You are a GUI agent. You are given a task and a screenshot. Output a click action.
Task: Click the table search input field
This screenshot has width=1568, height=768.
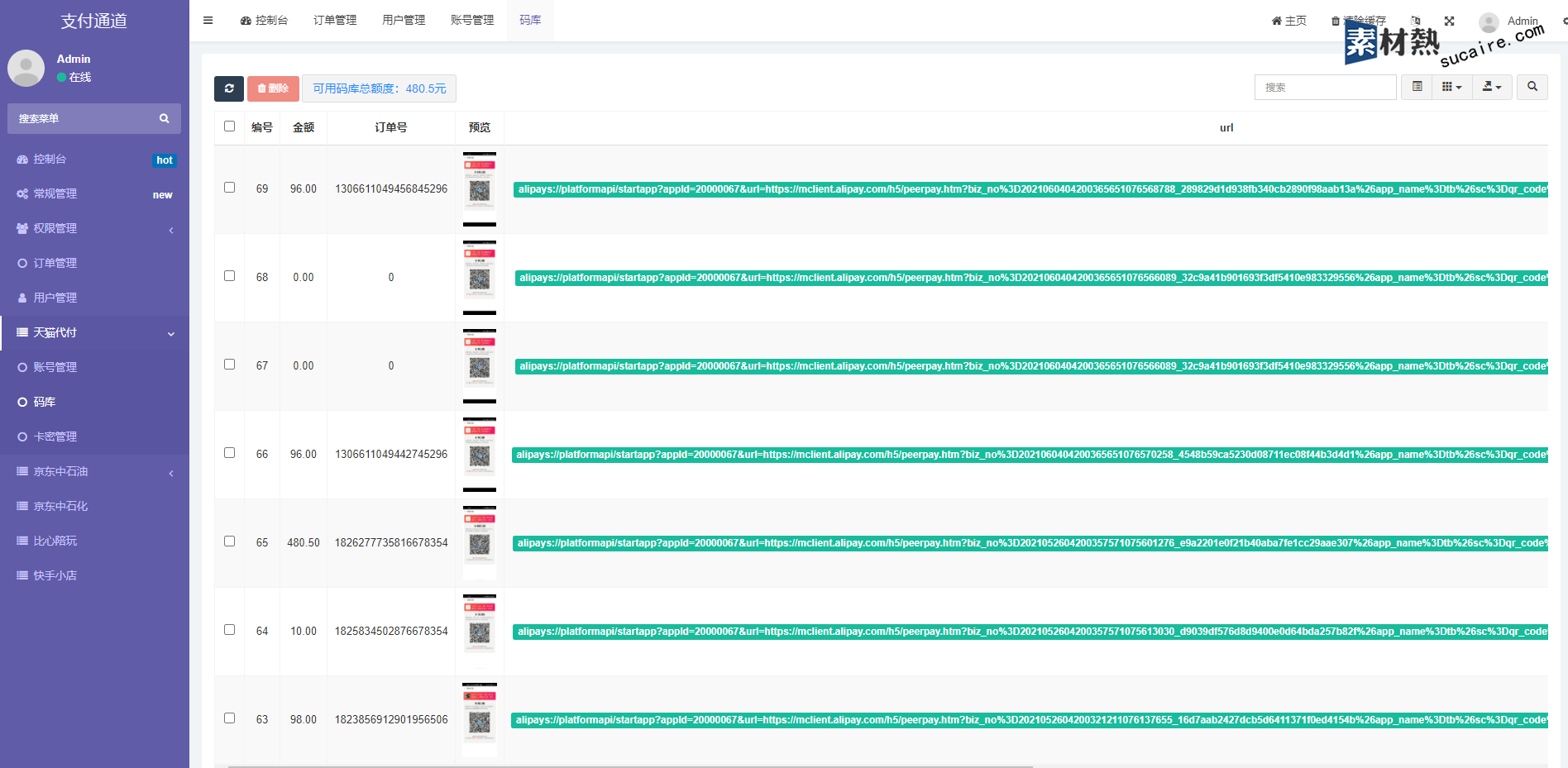click(1326, 87)
